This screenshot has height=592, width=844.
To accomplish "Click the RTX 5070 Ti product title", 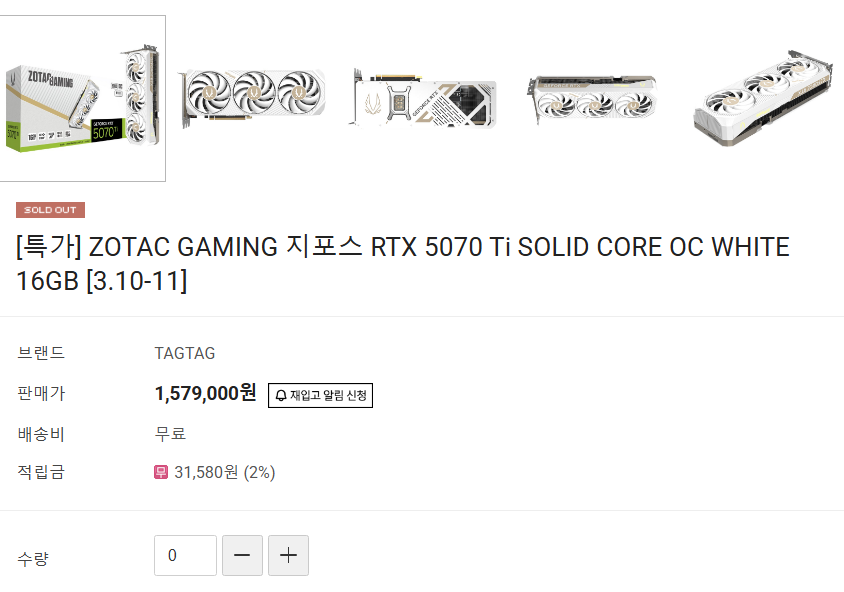I will [x=403, y=264].
